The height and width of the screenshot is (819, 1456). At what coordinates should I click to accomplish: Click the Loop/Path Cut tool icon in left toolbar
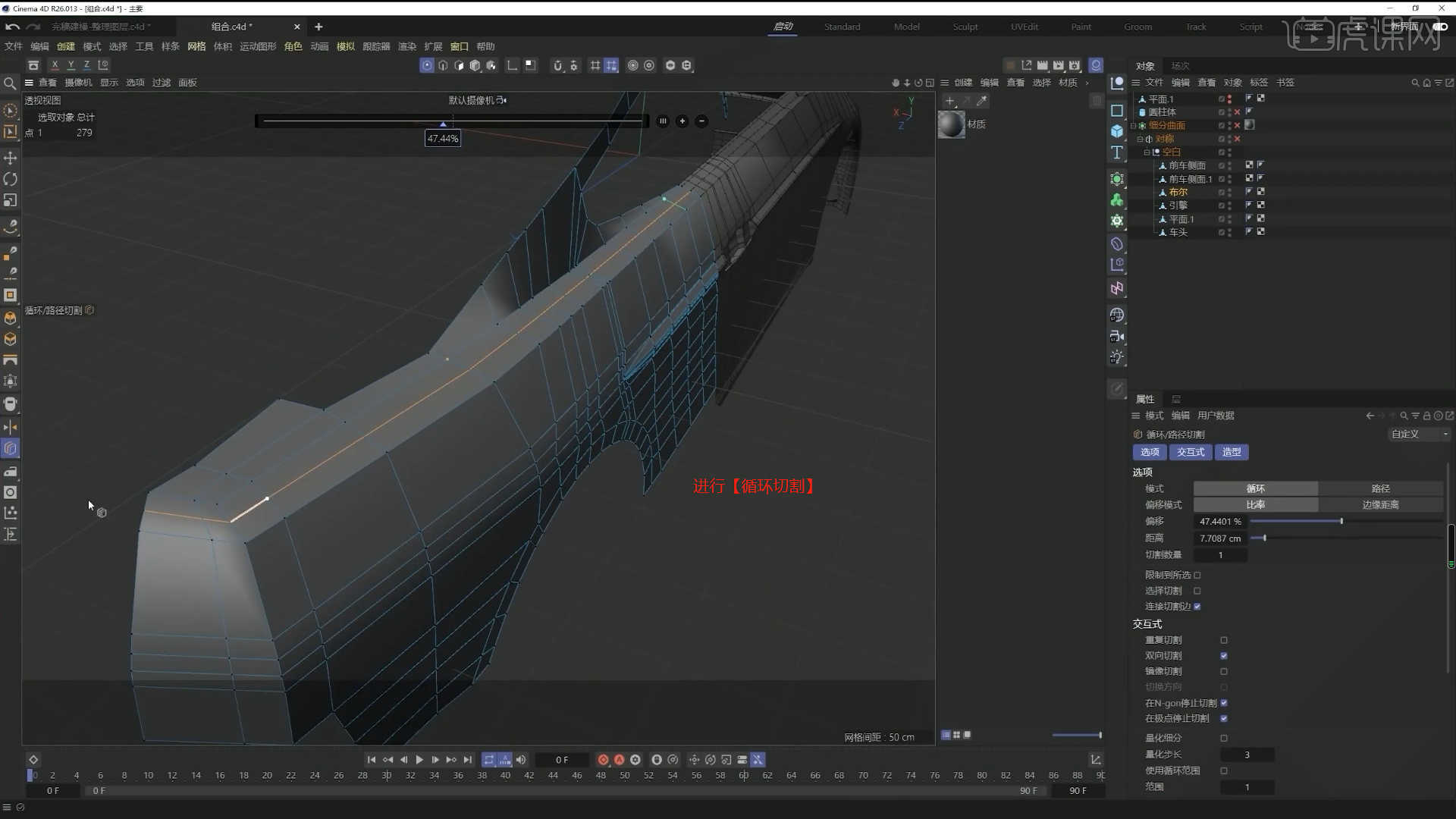pos(11,449)
